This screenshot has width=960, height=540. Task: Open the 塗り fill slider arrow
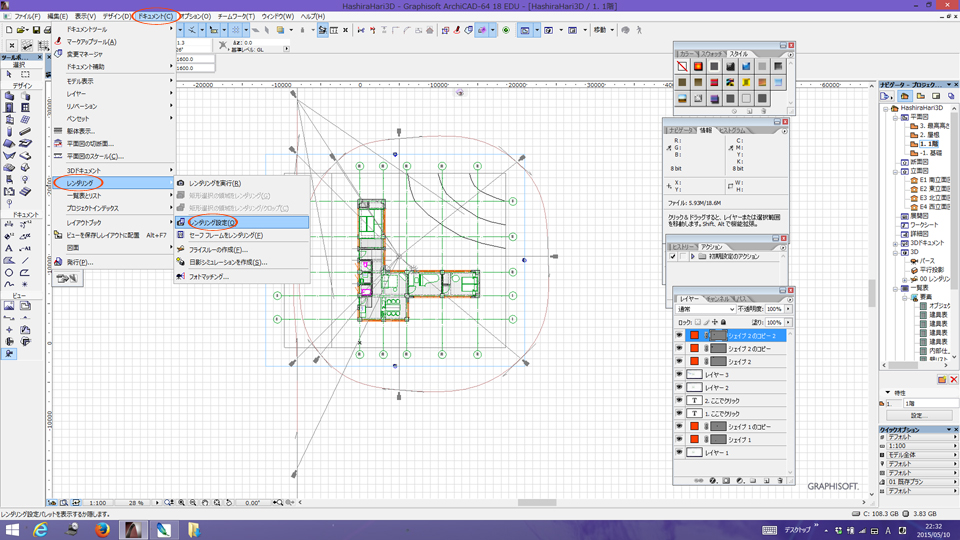point(788,322)
